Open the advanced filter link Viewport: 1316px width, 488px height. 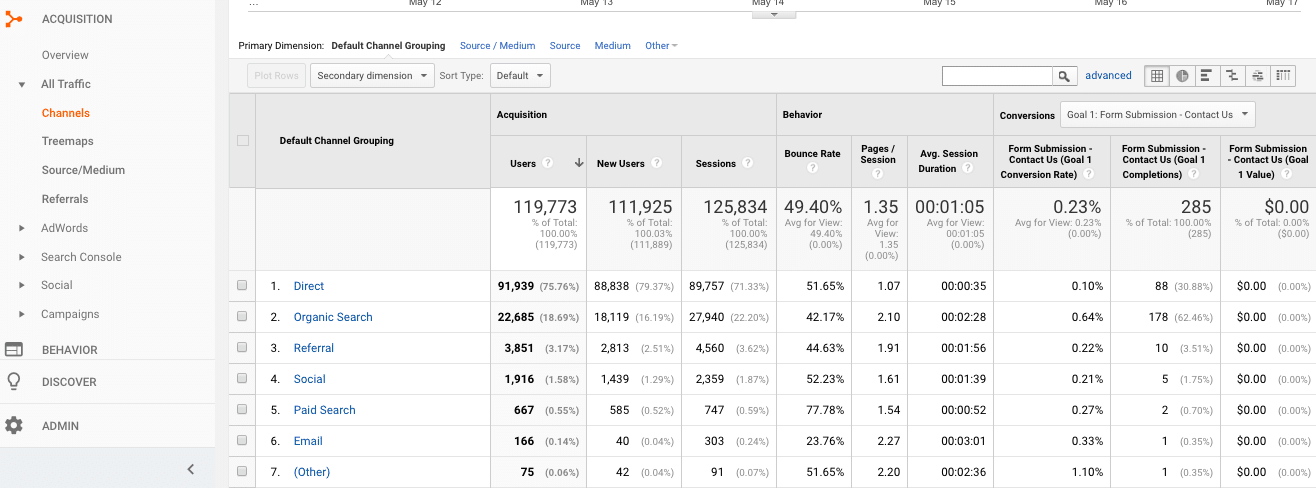[x=1108, y=76]
